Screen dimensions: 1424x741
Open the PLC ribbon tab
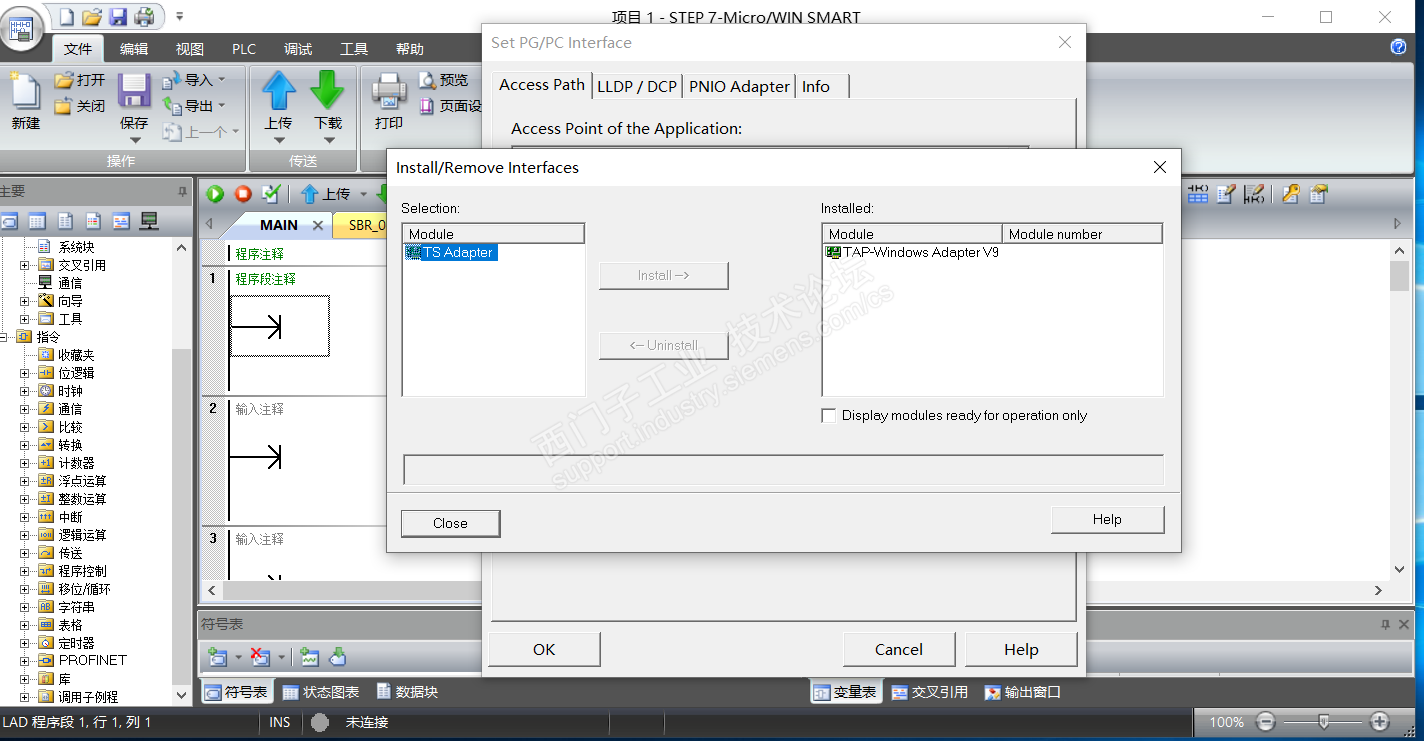[244, 49]
